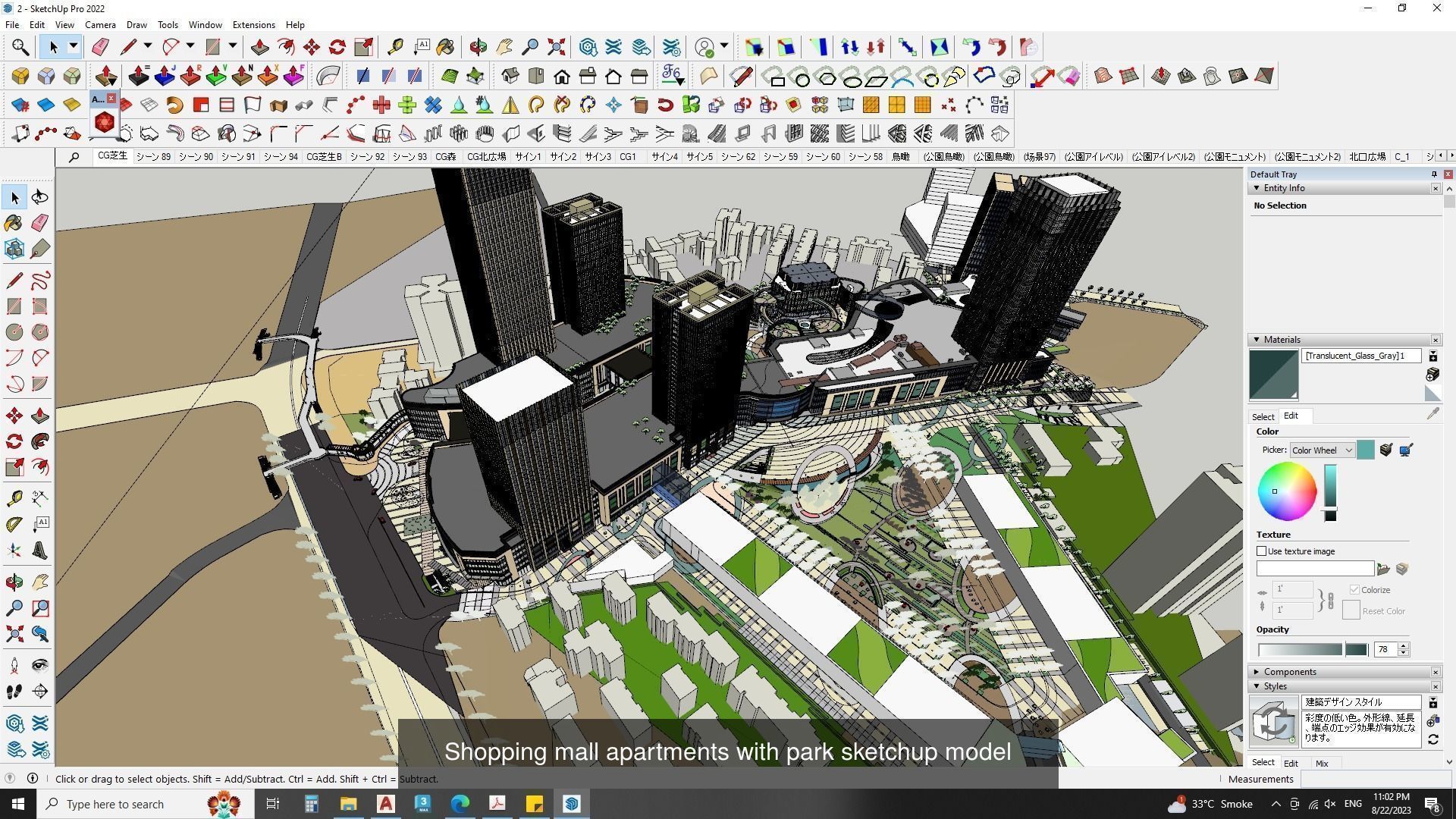Collapse the Entity Info panel
Image resolution: width=1456 pixels, height=819 pixels.
(1257, 188)
